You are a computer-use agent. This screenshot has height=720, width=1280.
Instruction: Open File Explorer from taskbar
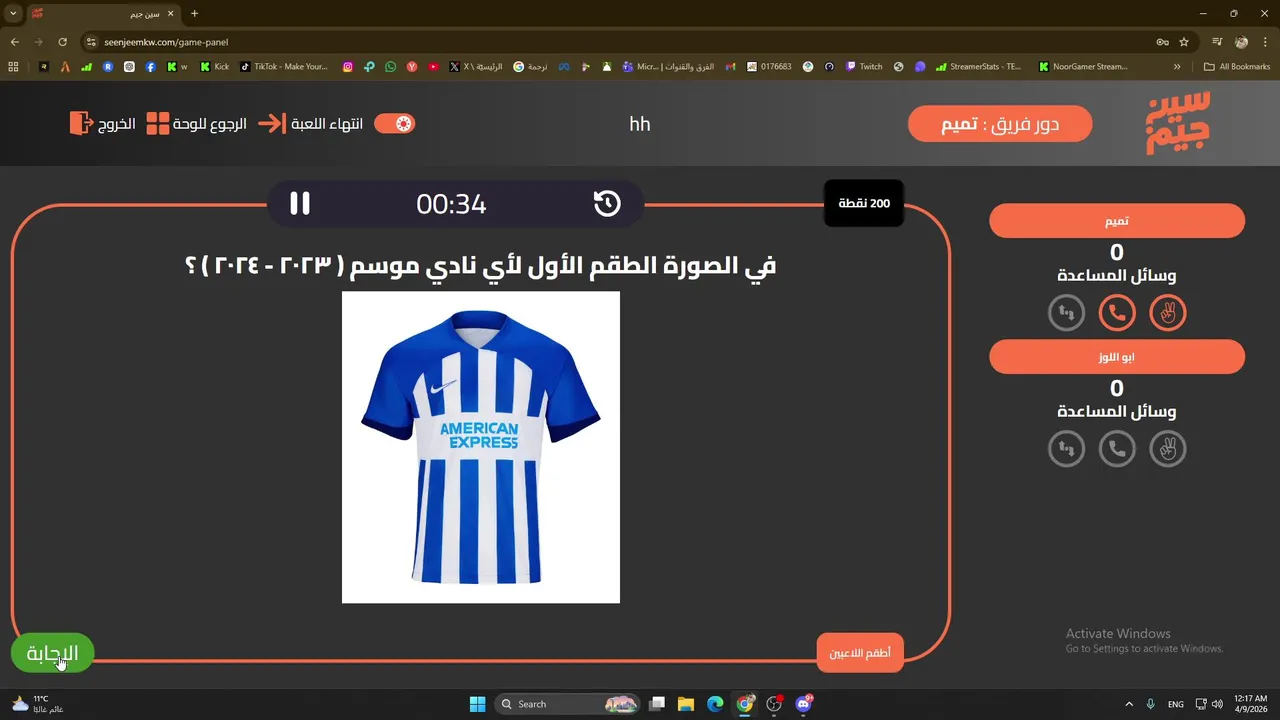coord(686,704)
